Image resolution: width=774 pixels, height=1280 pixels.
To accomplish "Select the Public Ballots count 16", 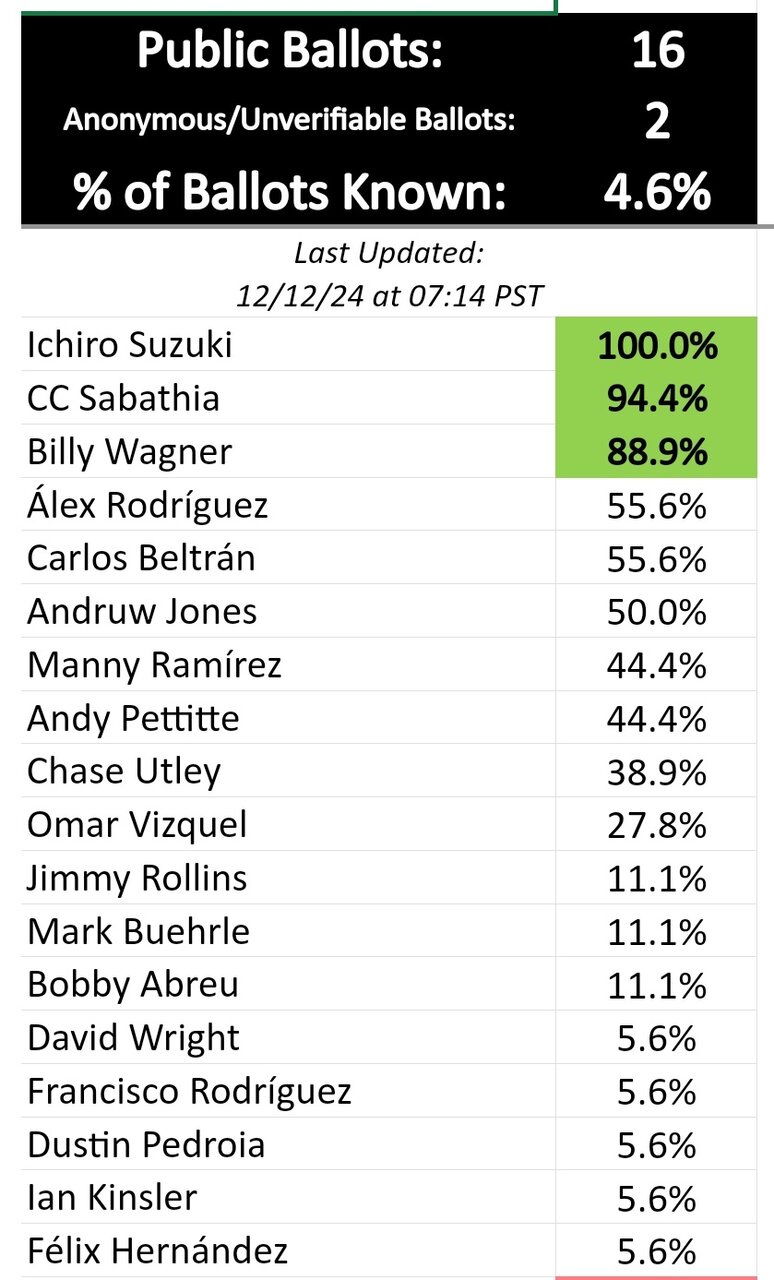I will pyautogui.click(x=657, y=52).
